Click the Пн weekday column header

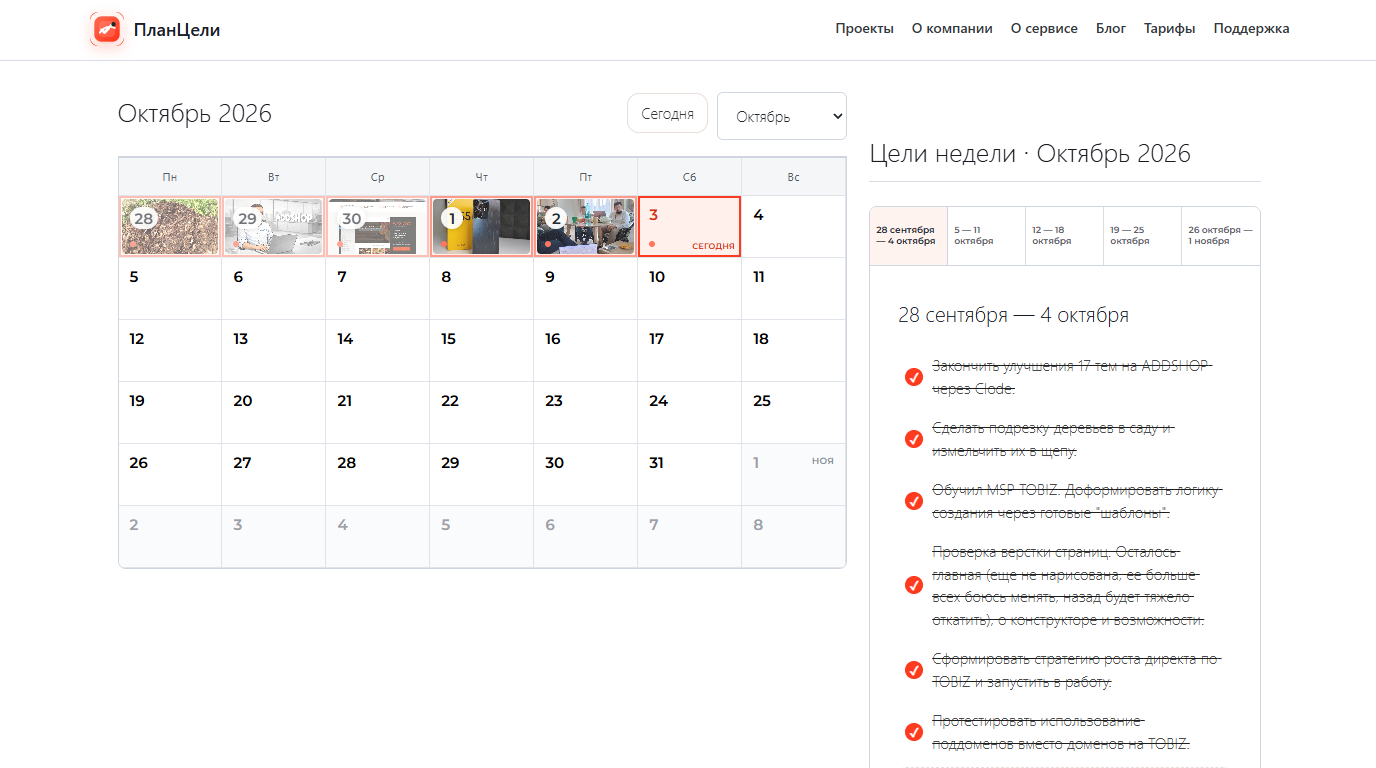pos(170,177)
